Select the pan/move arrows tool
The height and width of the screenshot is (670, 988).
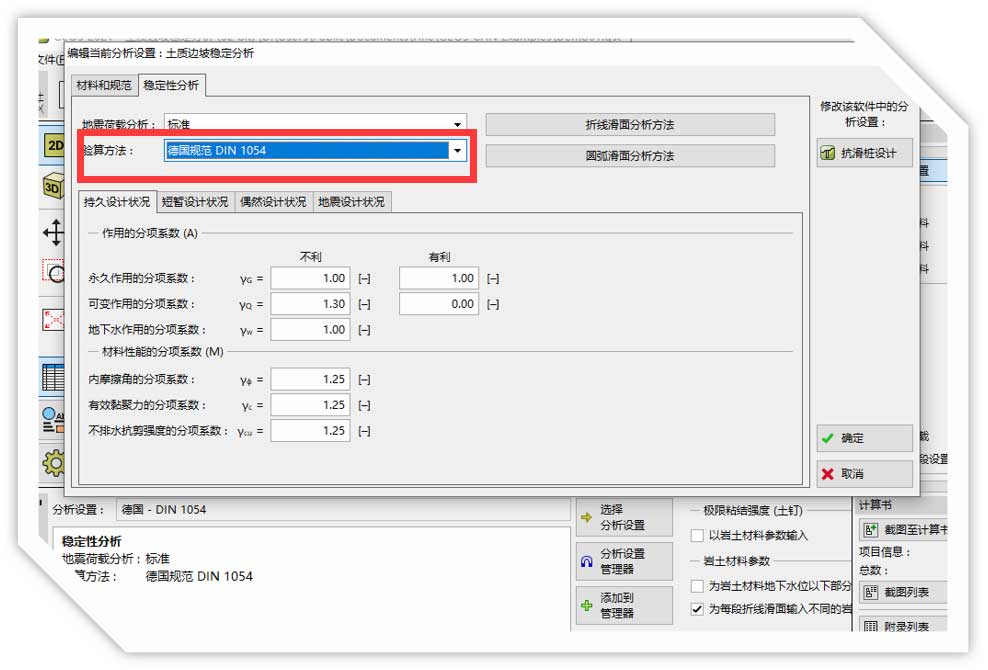pos(52,233)
